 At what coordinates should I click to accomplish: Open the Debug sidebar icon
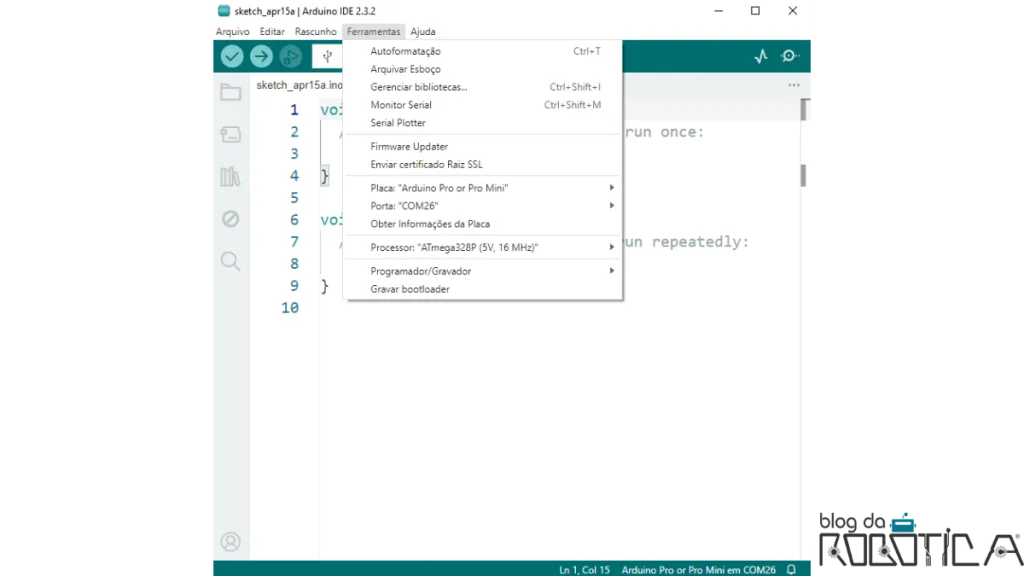(x=231, y=219)
